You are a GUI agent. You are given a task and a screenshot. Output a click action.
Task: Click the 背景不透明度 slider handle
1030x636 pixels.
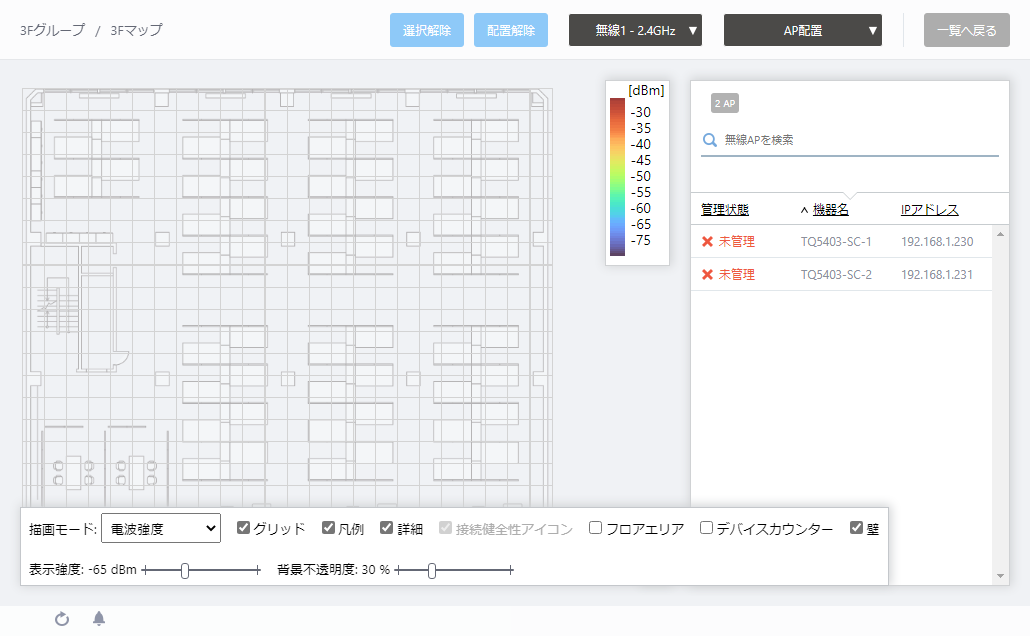(x=432, y=570)
